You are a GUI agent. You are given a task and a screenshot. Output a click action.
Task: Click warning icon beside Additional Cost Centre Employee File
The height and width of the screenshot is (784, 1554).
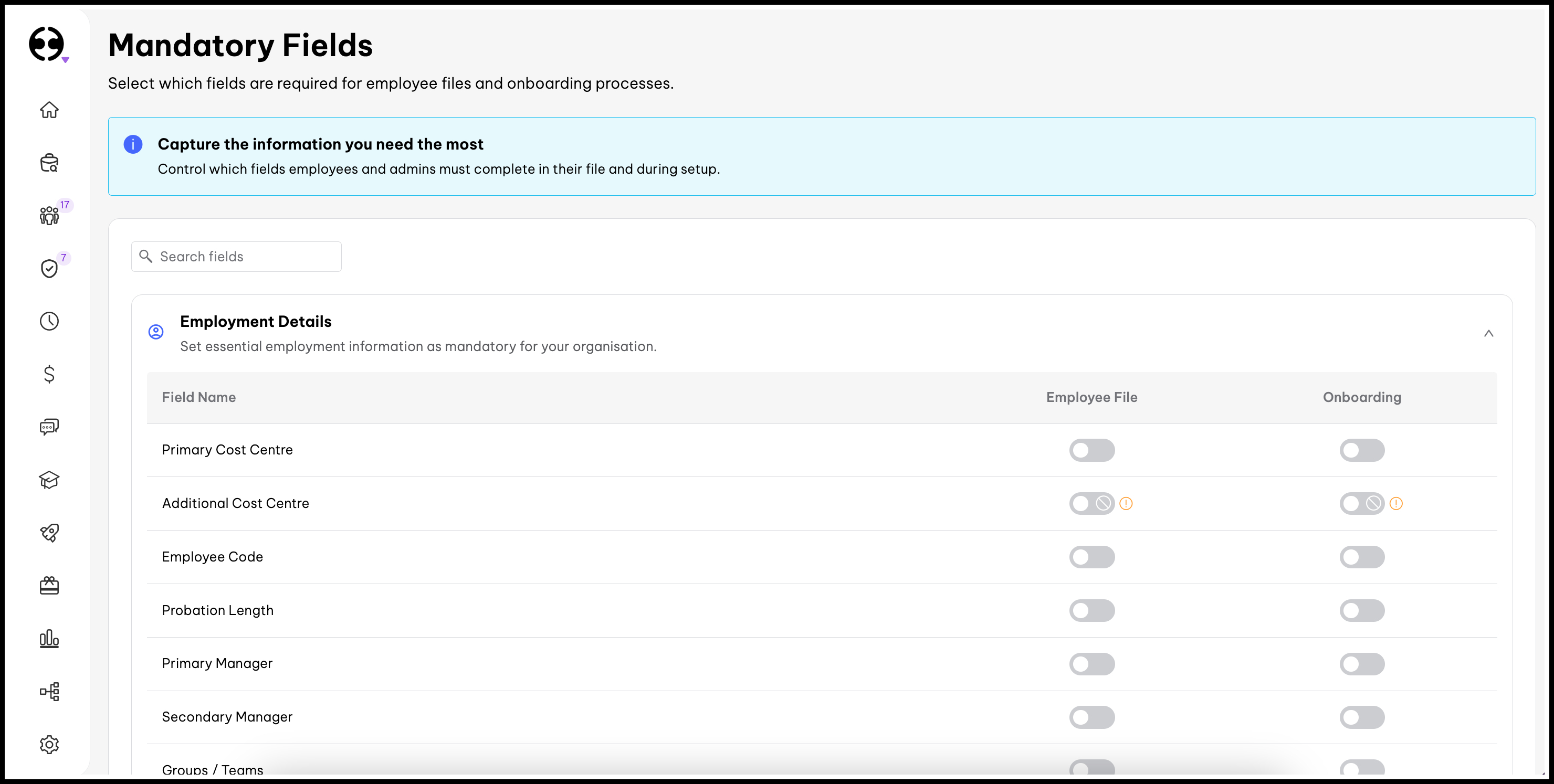(1126, 503)
